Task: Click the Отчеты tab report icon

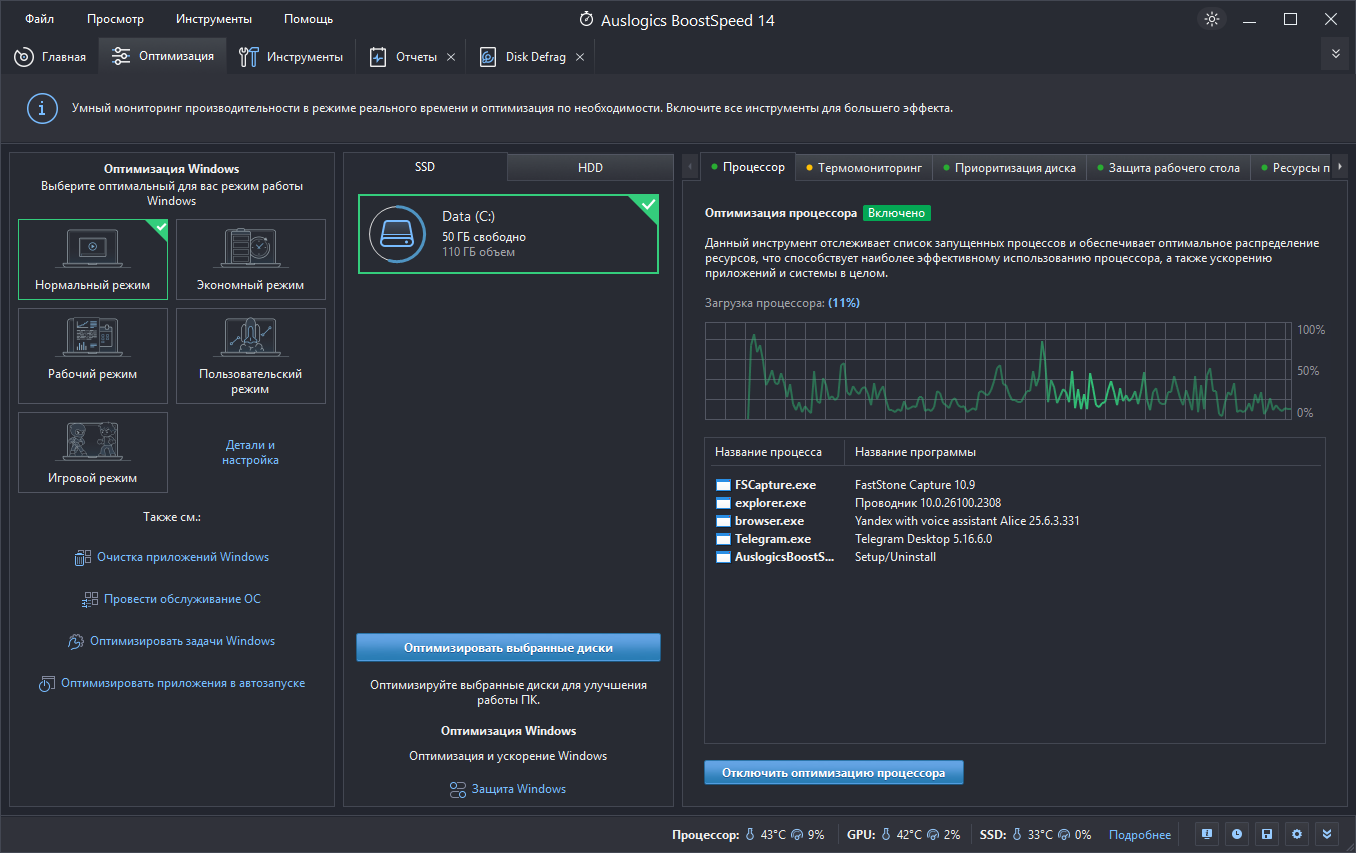Action: pos(378,57)
